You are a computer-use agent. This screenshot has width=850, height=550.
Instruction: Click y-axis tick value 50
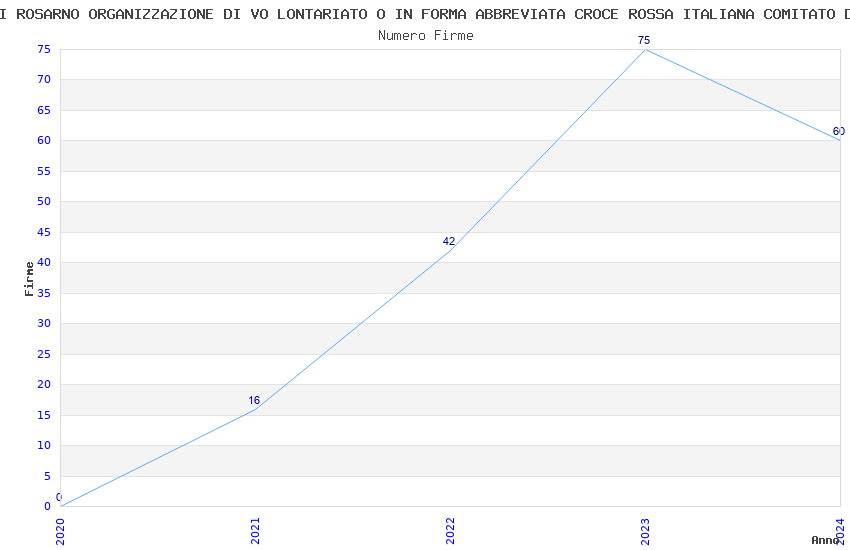click(44, 202)
